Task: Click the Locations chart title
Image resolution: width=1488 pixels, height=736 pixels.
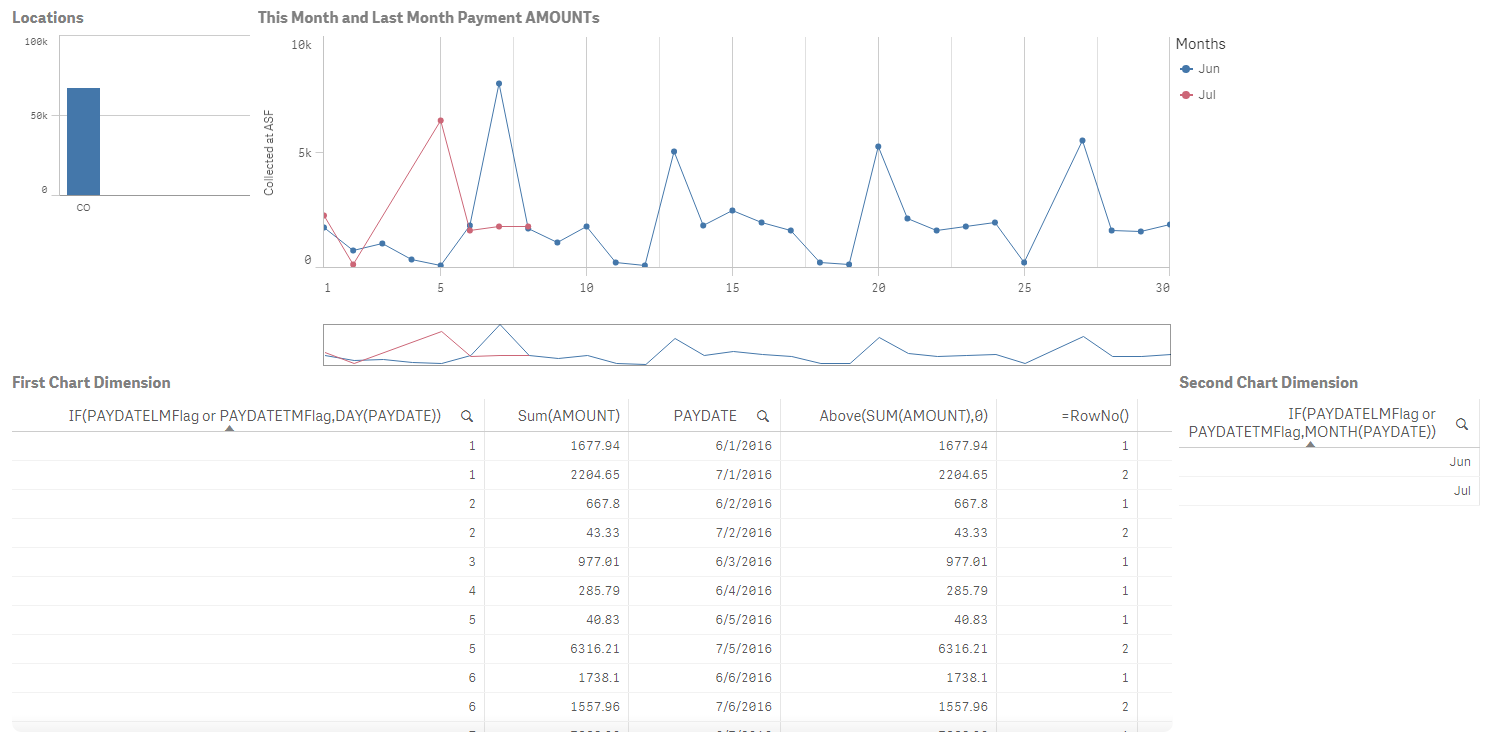Action: [48, 18]
